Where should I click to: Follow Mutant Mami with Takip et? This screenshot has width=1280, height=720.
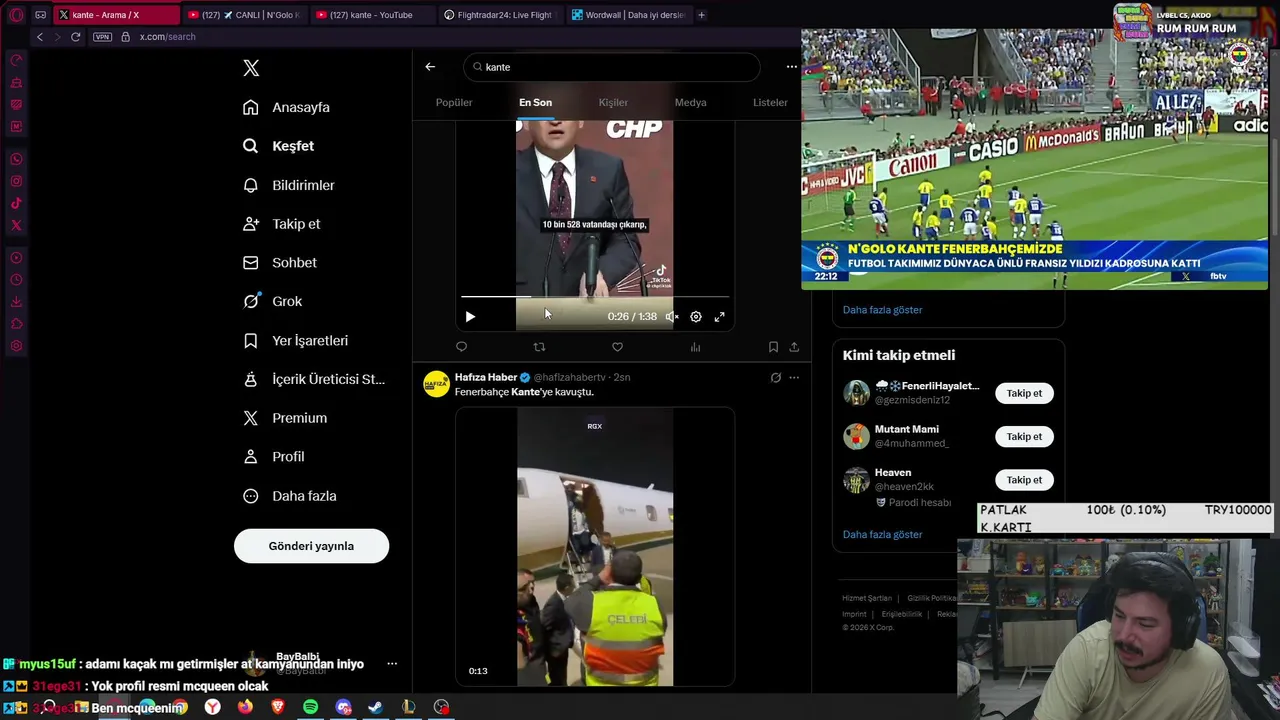(1024, 436)
